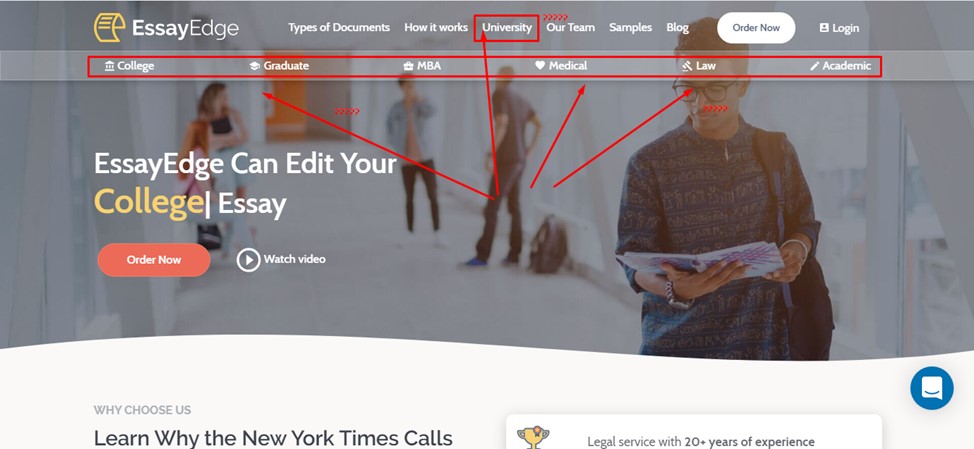Click the Graduate cap icon
This screenshot has width=974, height=449.
pos(254,66)
